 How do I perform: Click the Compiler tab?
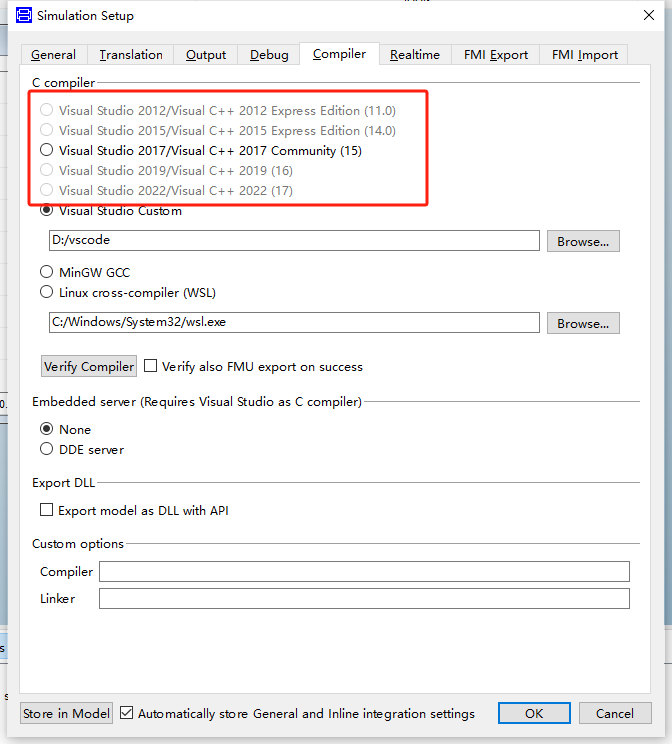pos(339,54)
